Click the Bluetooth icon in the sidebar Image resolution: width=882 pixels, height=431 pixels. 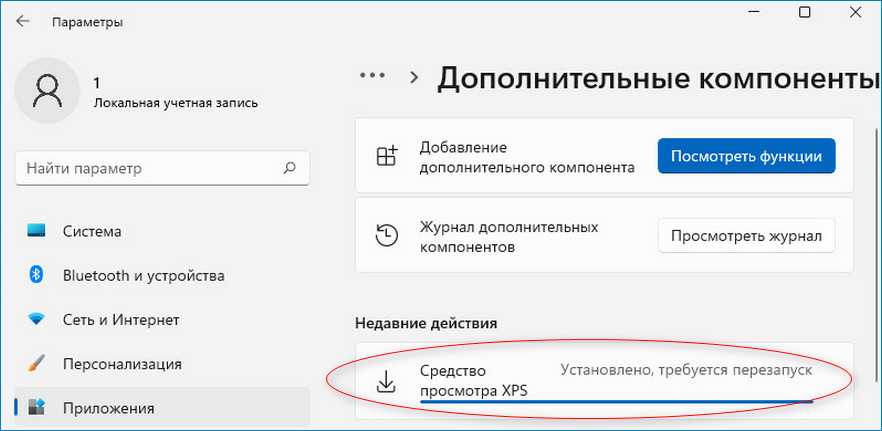[36, 275]
